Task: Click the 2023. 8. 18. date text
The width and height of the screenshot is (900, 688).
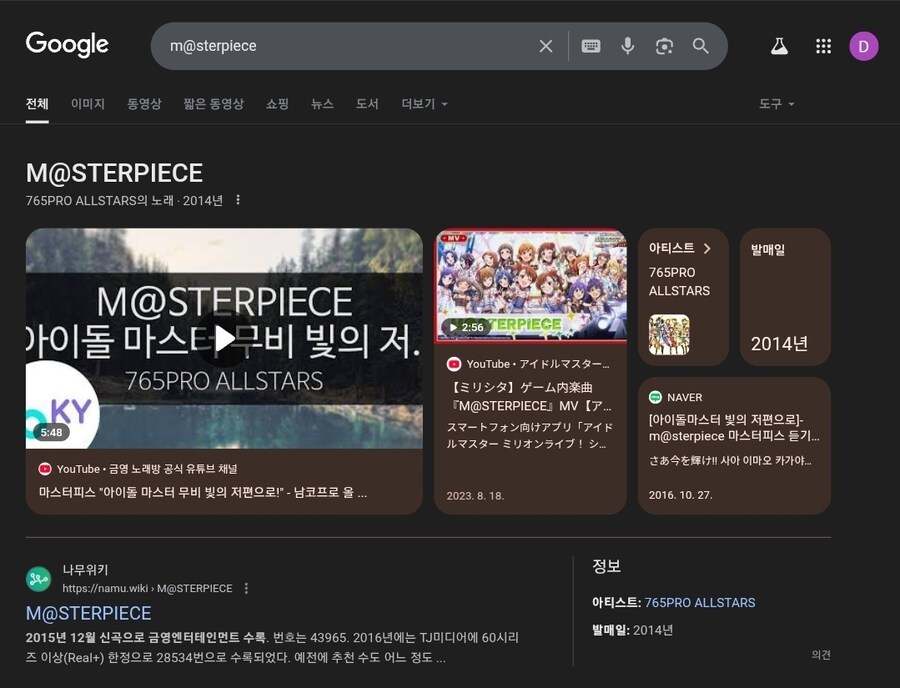Action: [475, 496]
